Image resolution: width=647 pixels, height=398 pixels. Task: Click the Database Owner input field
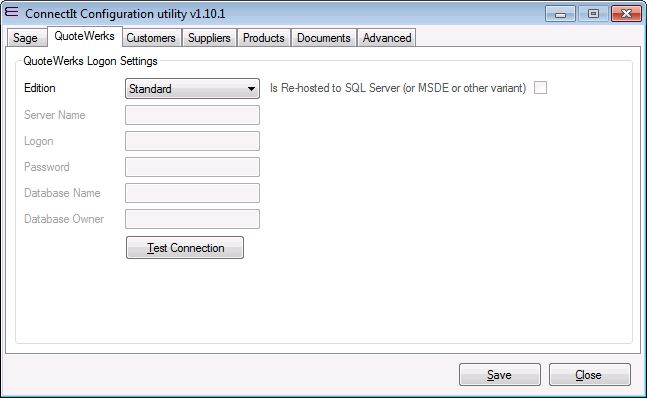192,219
